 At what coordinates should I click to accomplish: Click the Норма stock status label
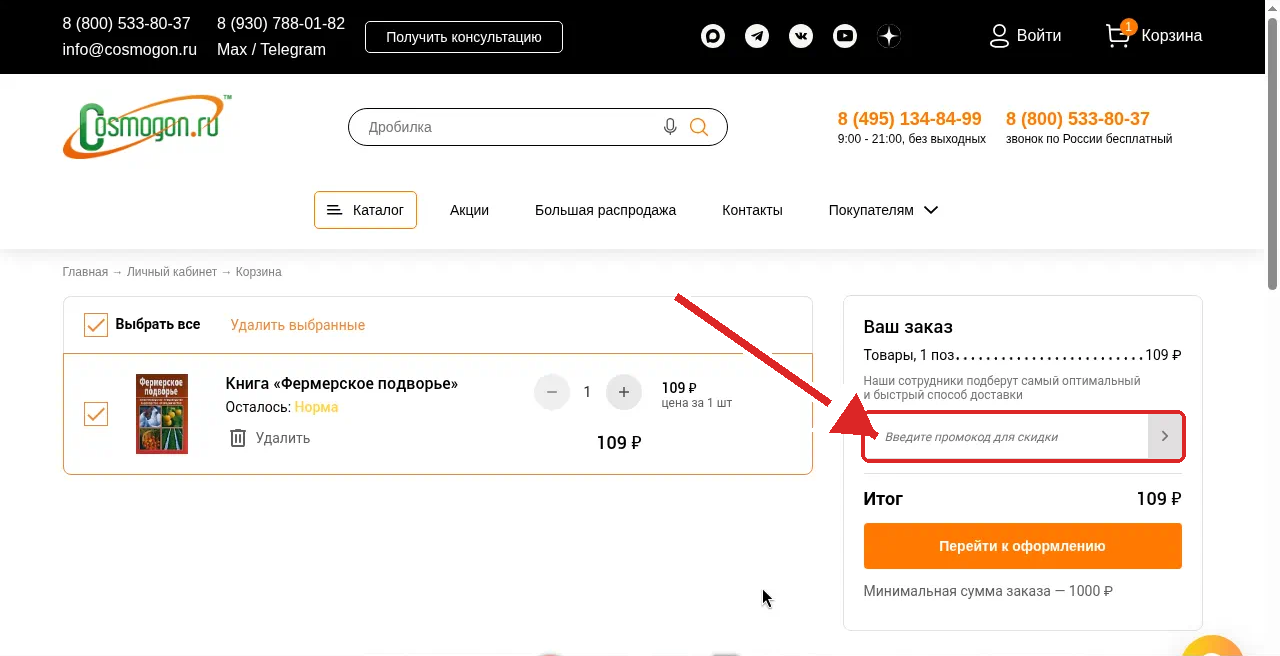(x=316, y=407)
